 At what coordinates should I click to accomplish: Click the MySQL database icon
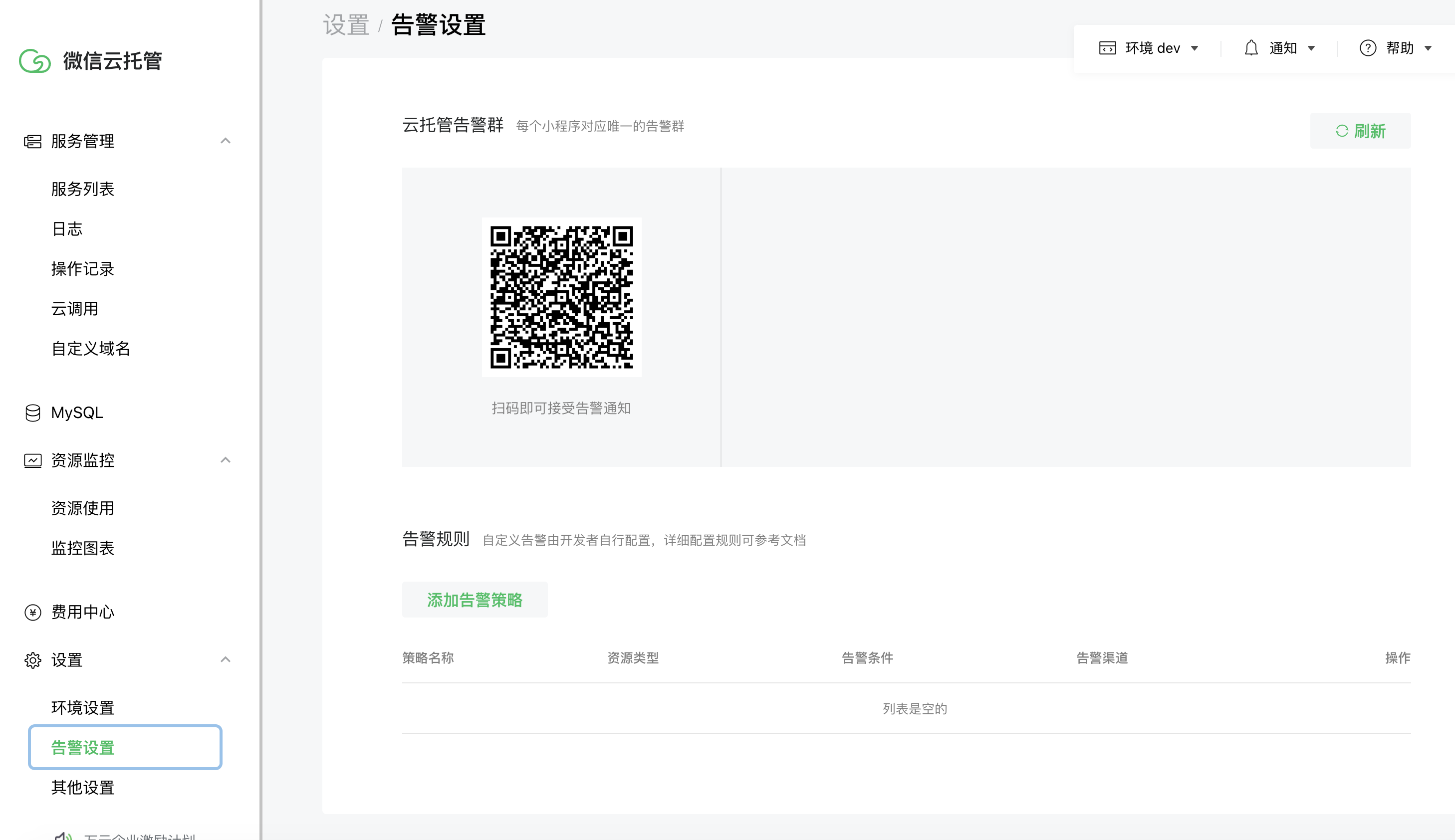click(x=32, y=413)
